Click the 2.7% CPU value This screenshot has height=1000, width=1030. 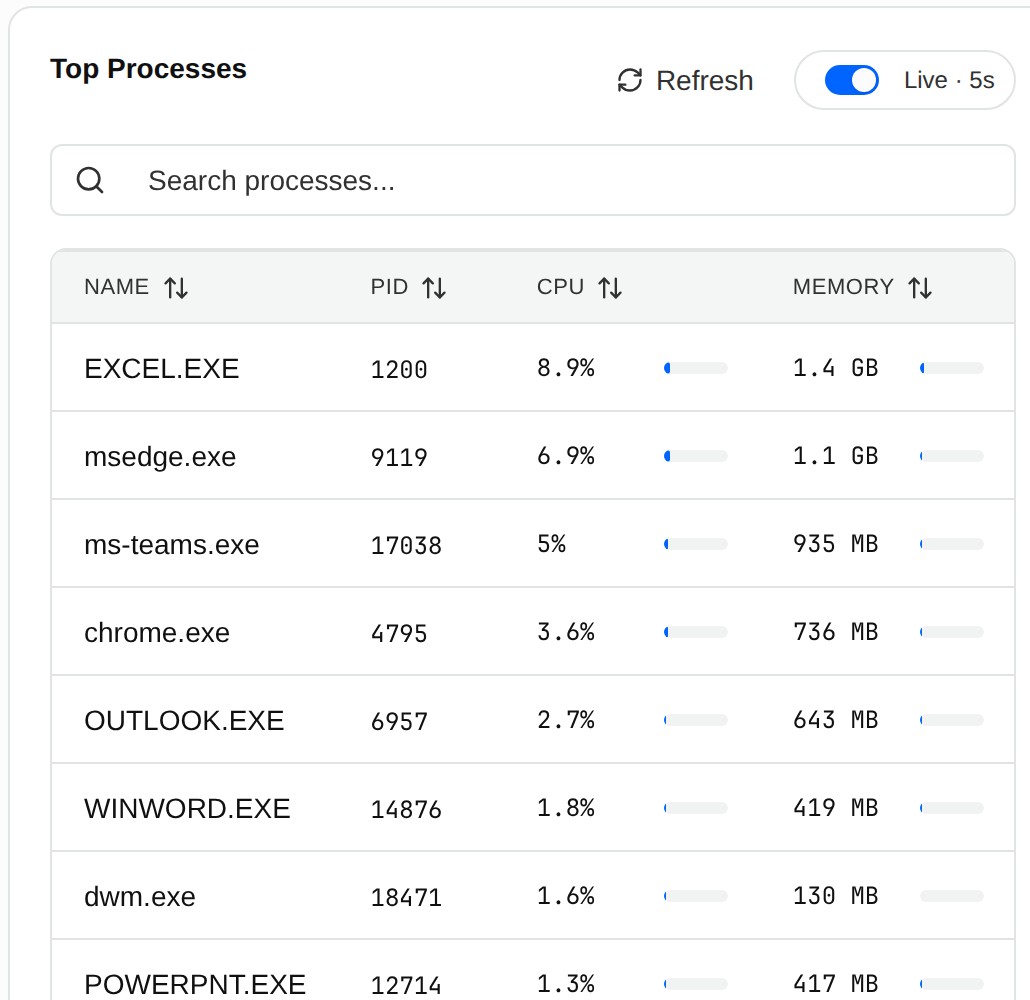pos(566,720)
